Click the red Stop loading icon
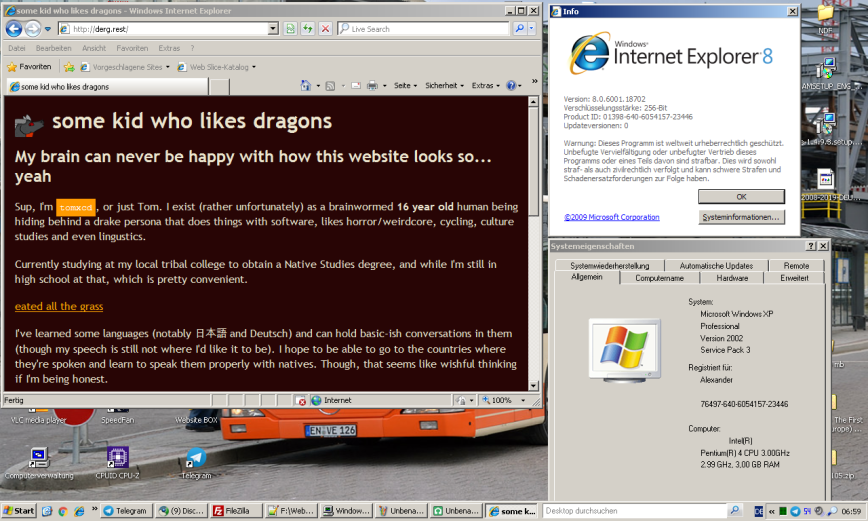 [x=325, y=29]
